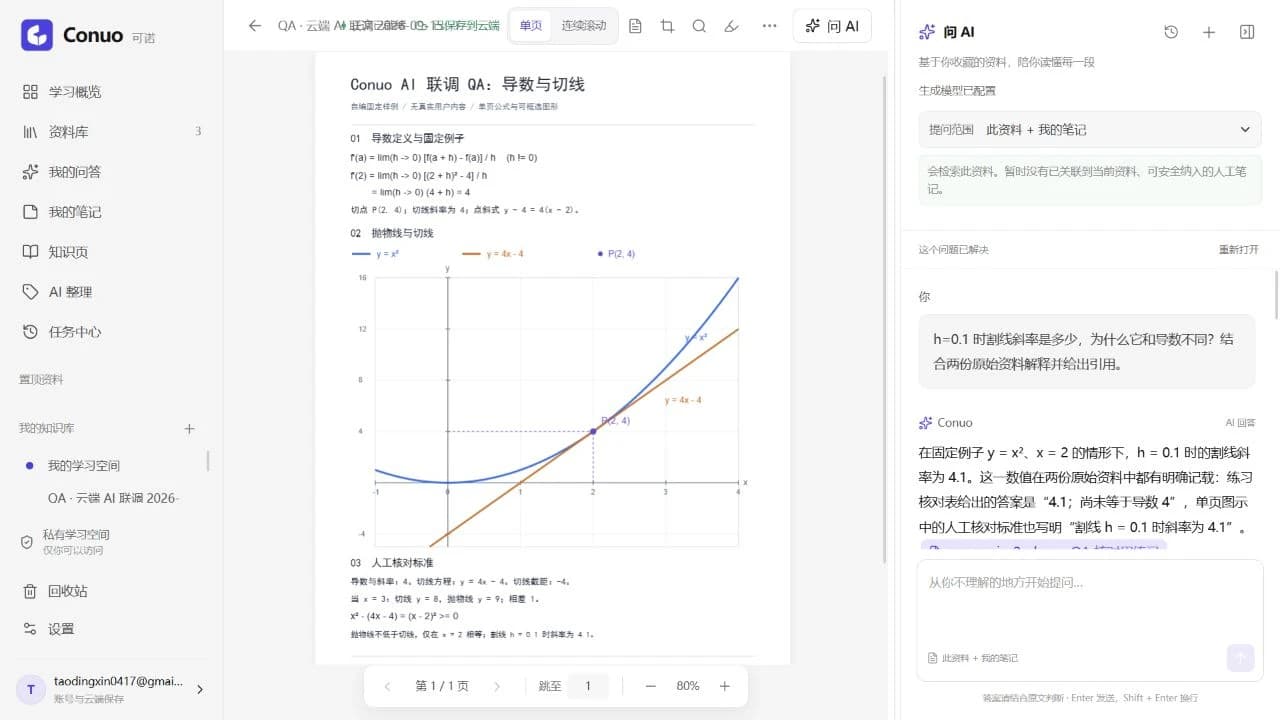Open AI 整理 in the sidebar
Screen dimensions: 1280x720
(111, 292)
